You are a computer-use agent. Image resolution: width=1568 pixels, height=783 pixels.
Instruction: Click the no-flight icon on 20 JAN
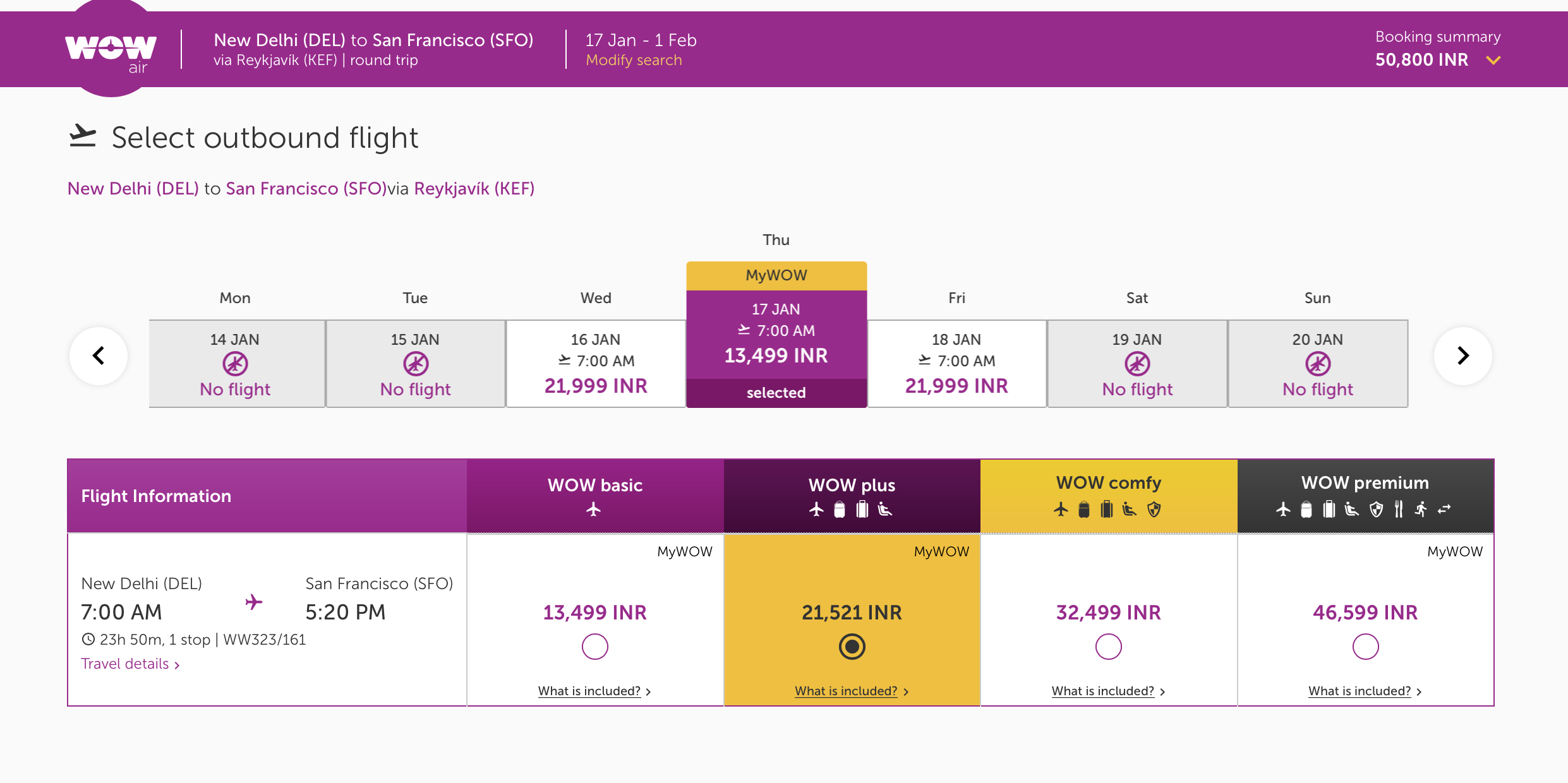click(x=1318, y=364)
